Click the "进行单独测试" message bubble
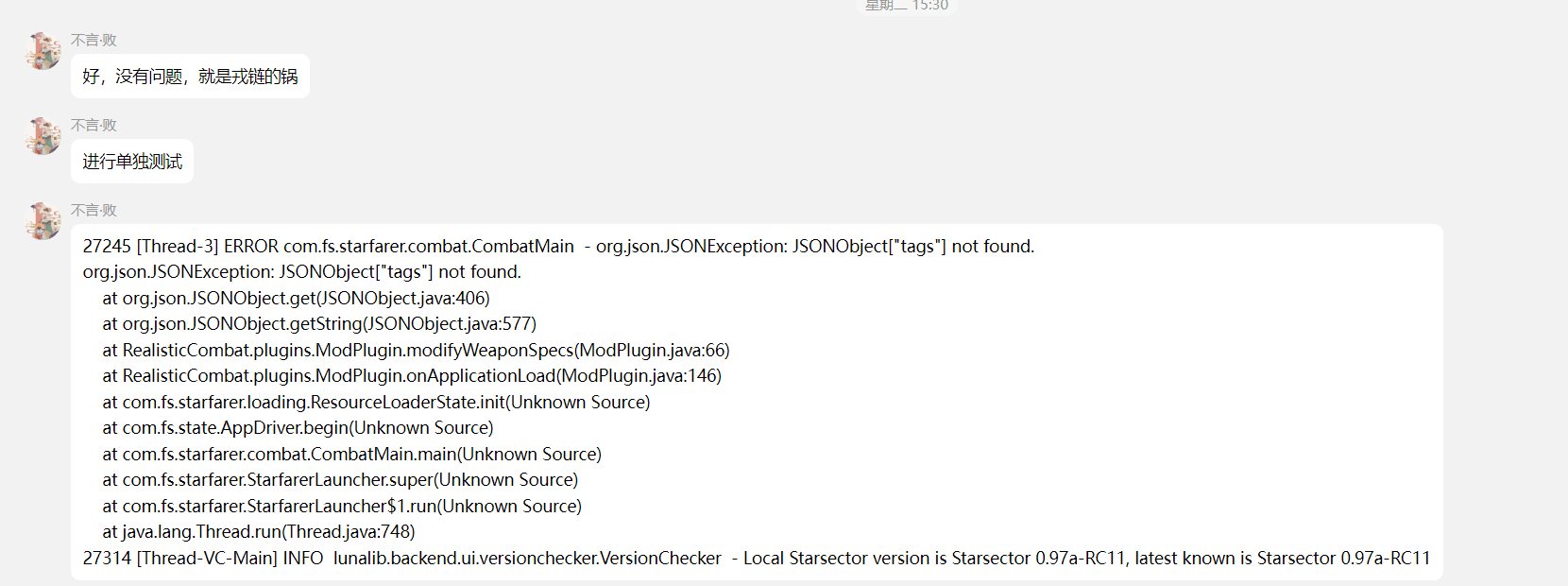The height and width of the screenshot is (586, 1568). [x=132, y=162]
